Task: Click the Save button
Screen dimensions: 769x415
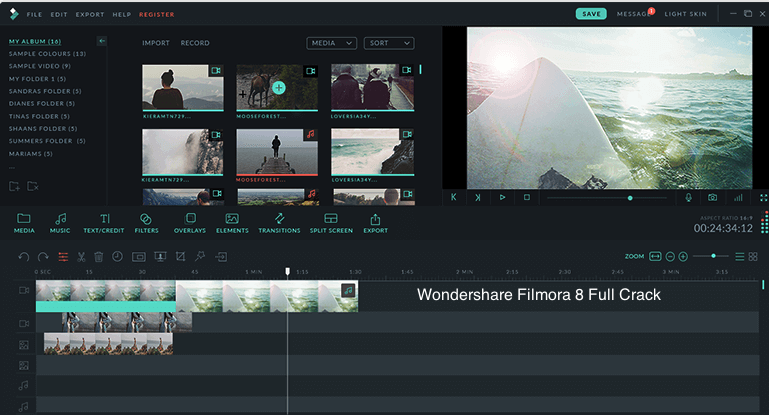Action: click(x=591, y=14)
